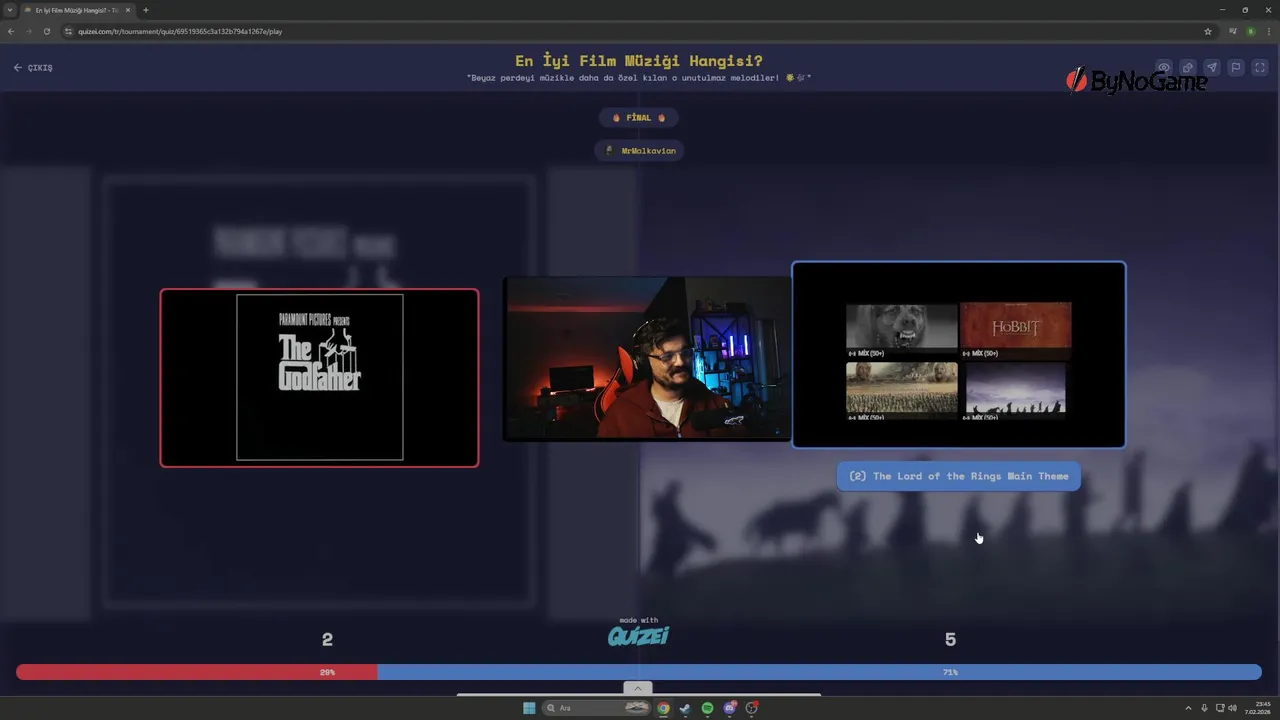
Task: Show hidden system tray icons
Action: click(1188, 708)
